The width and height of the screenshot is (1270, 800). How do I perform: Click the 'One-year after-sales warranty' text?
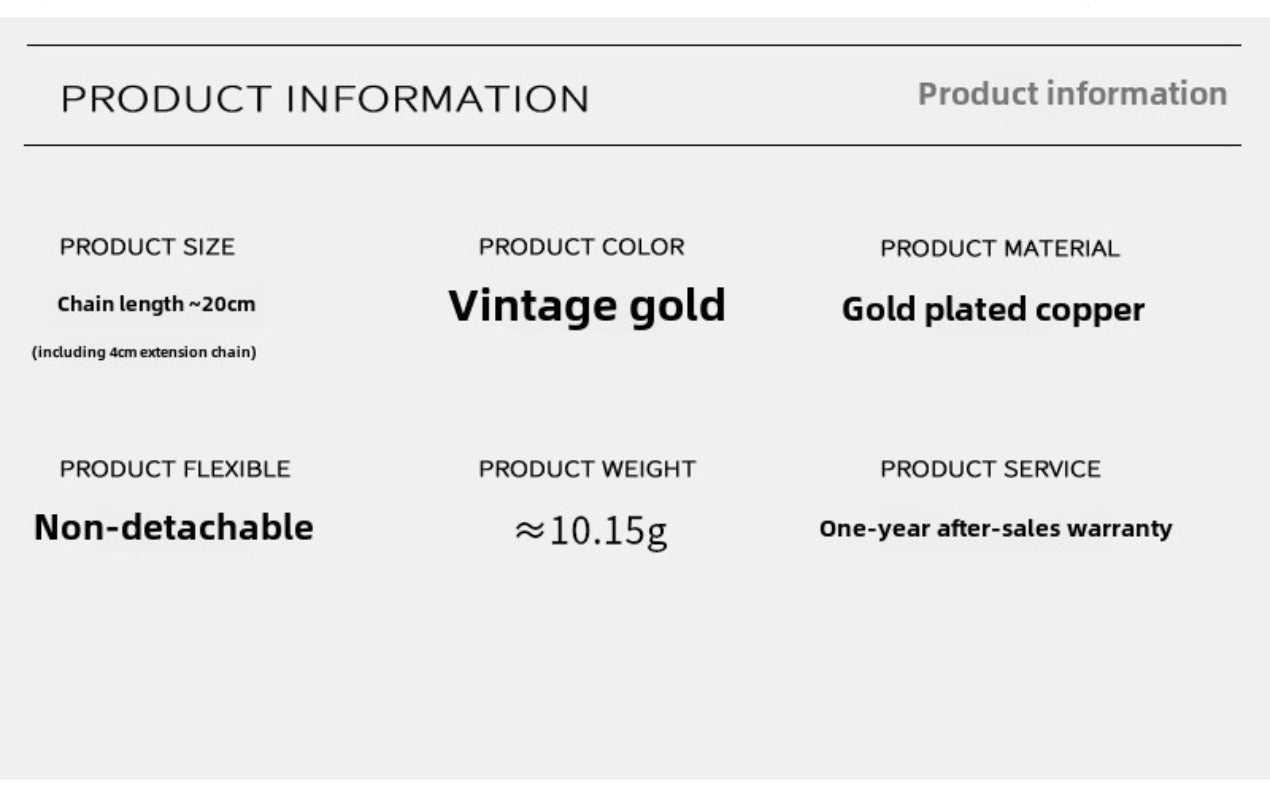(x=995, y=528)
